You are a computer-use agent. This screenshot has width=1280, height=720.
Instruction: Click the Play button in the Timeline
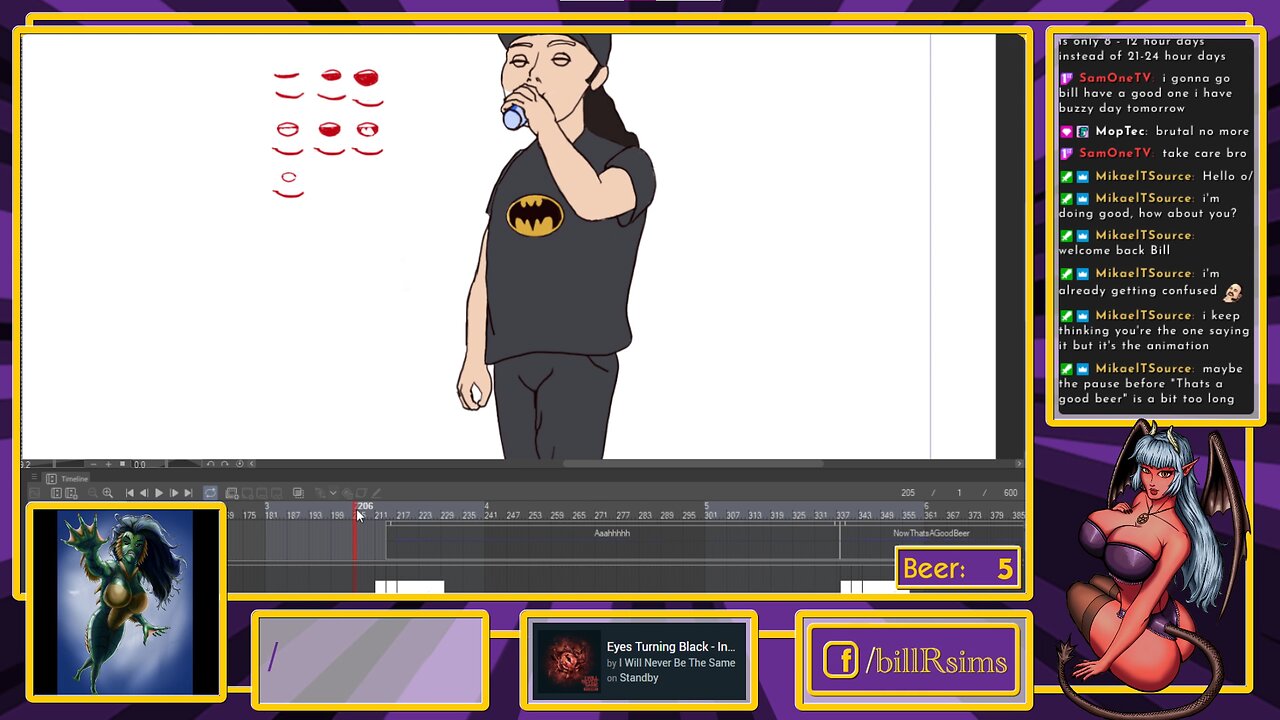pyautogui.click(x=159, y=493)
